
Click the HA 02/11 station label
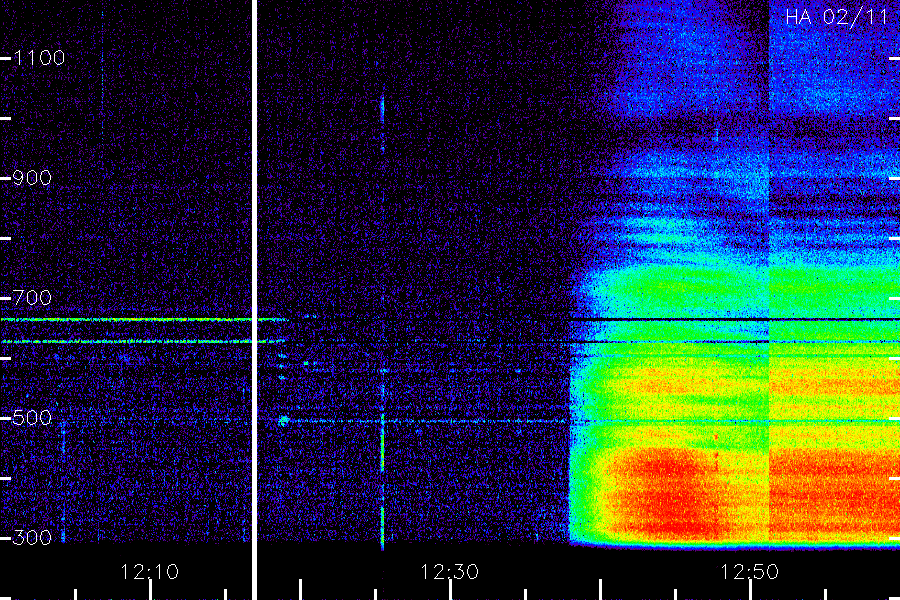(837, 17)
